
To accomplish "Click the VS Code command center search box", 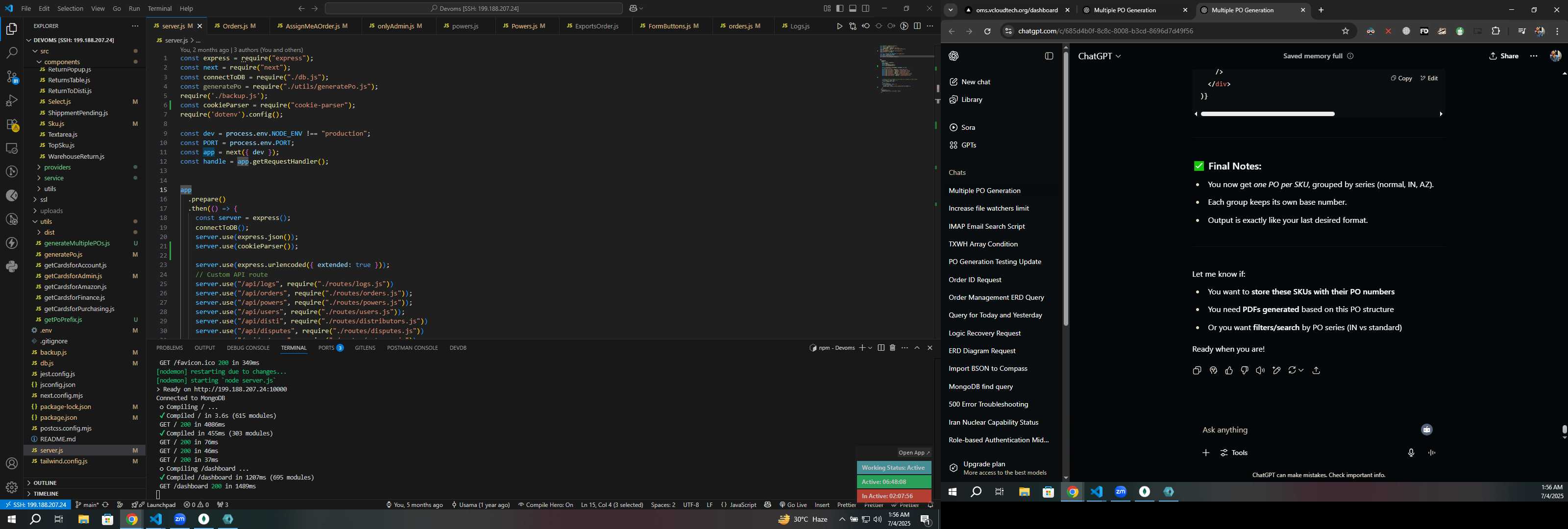I will point(473,8).
